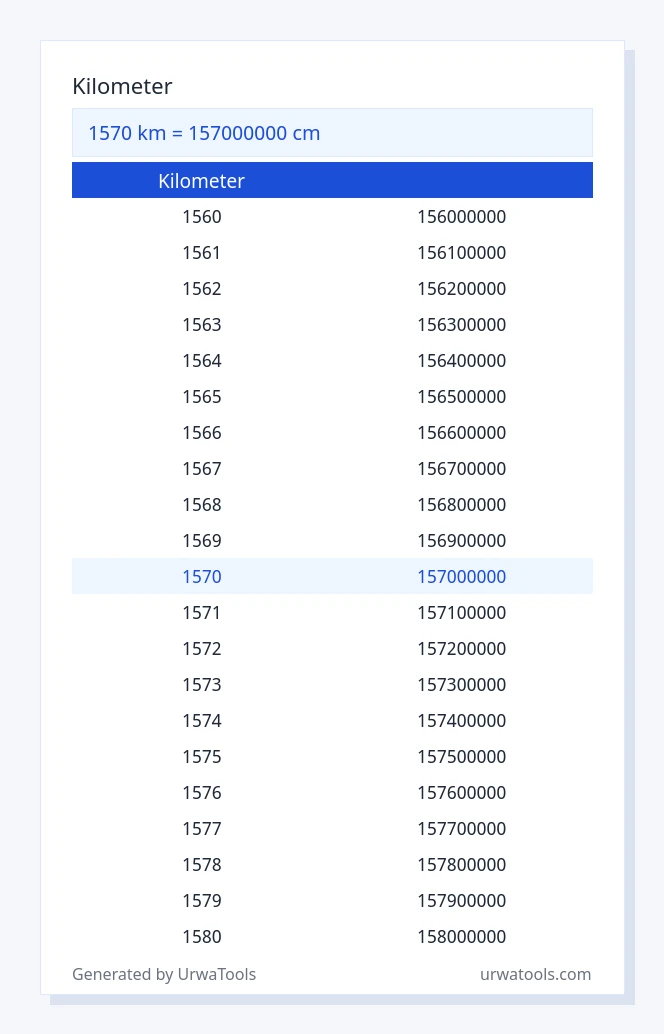Click the 1570 km = 157000000 cm result box
The height and width of the screenshot is (1034, 664).
332,133
